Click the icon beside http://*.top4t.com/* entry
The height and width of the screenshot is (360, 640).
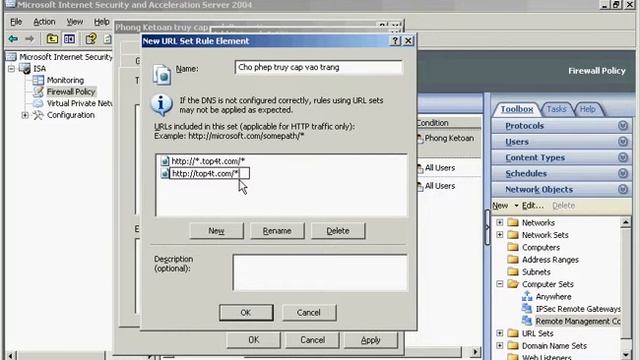[164, 161]
